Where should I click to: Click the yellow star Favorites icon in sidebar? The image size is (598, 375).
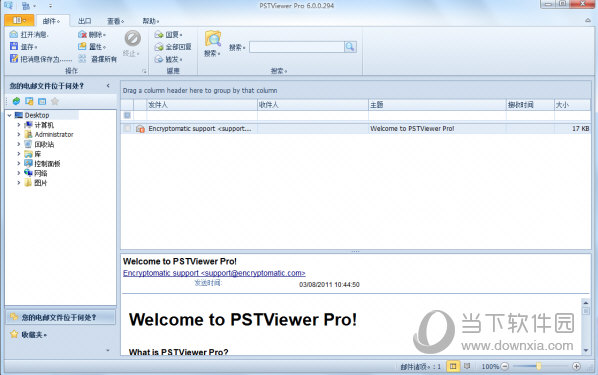[14, 334]
